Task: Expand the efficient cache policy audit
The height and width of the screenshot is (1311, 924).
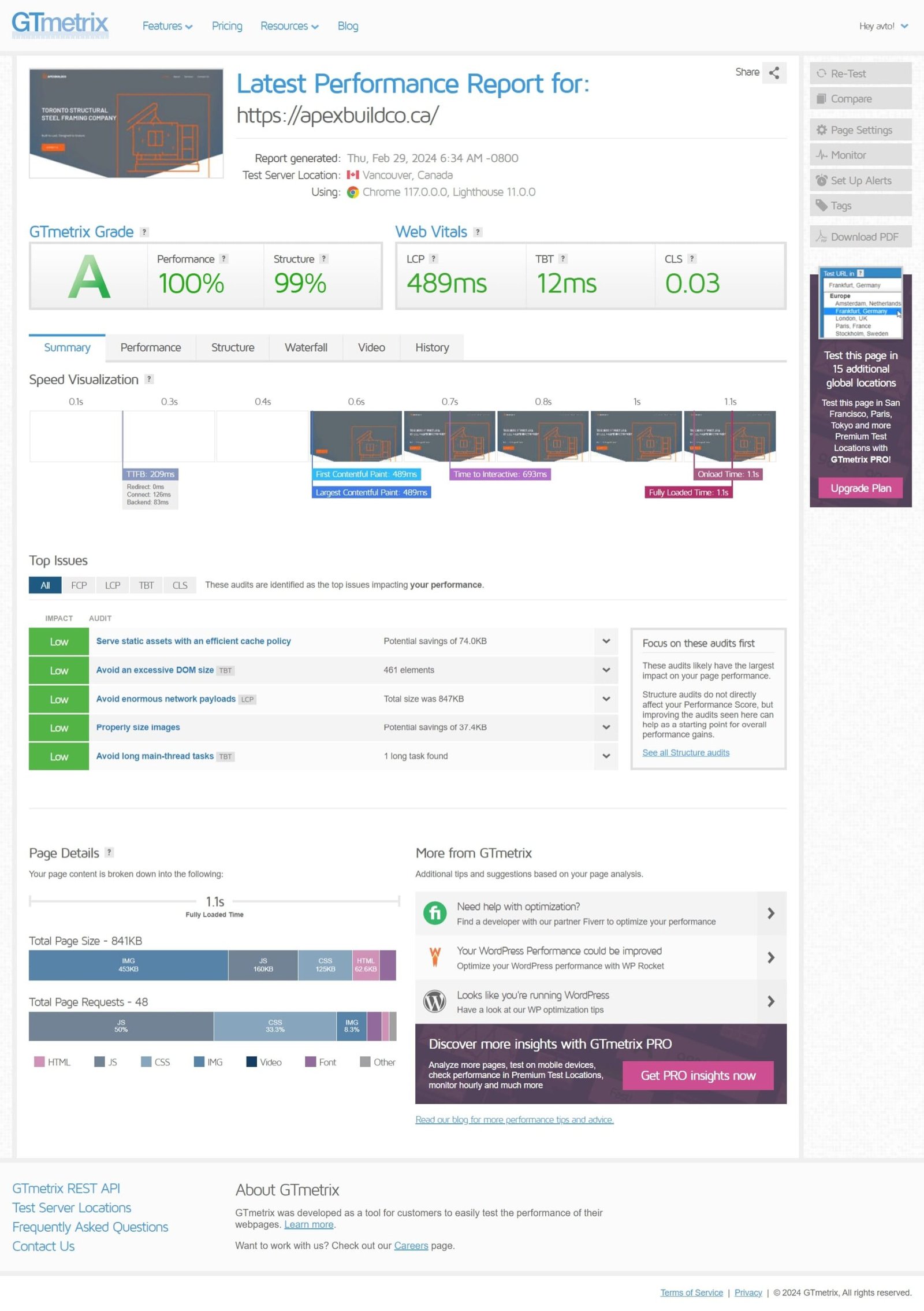Action: [x=606, y=641]
